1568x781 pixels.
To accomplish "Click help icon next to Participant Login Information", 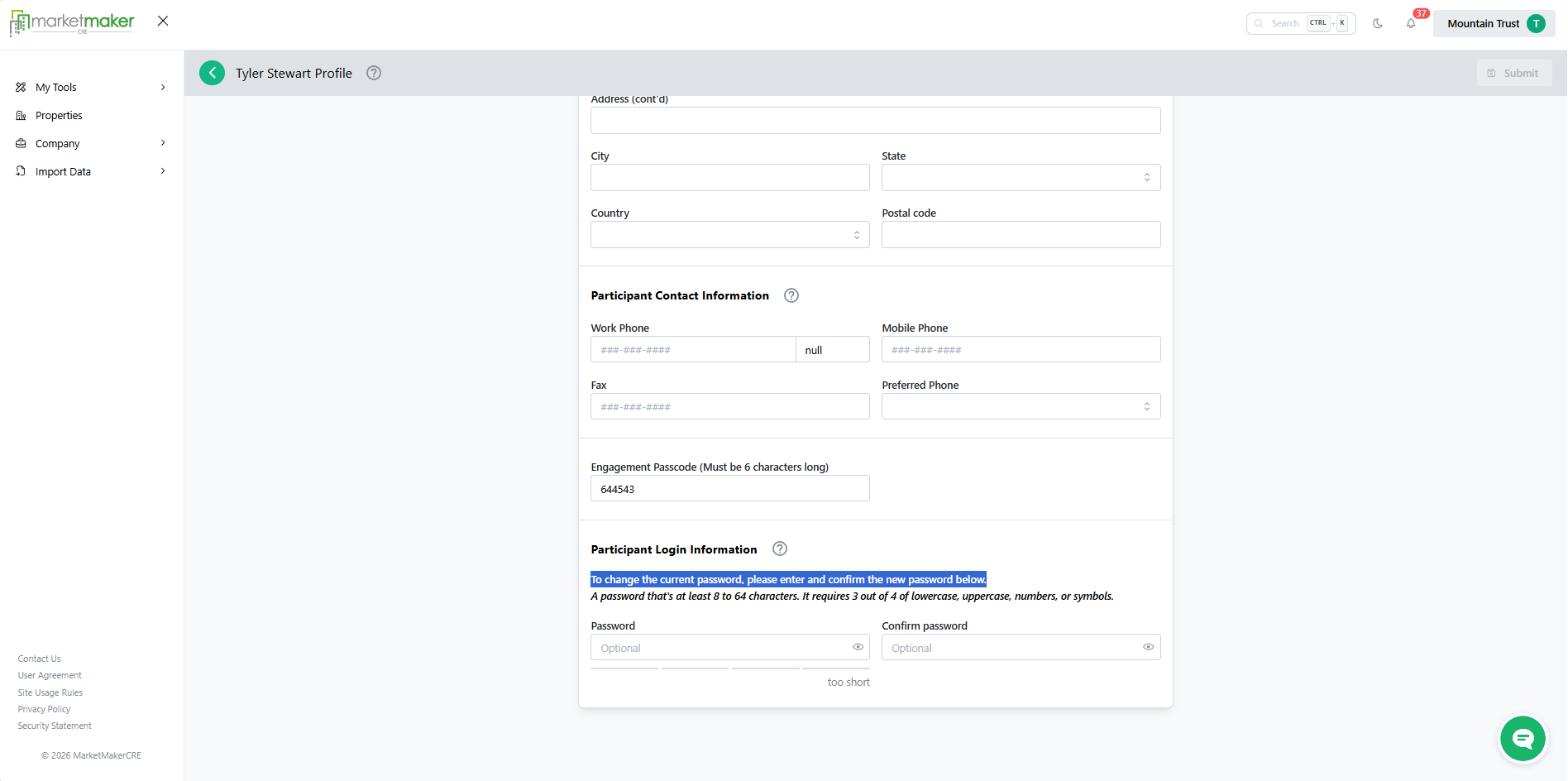I will click(x=780, y=549).
